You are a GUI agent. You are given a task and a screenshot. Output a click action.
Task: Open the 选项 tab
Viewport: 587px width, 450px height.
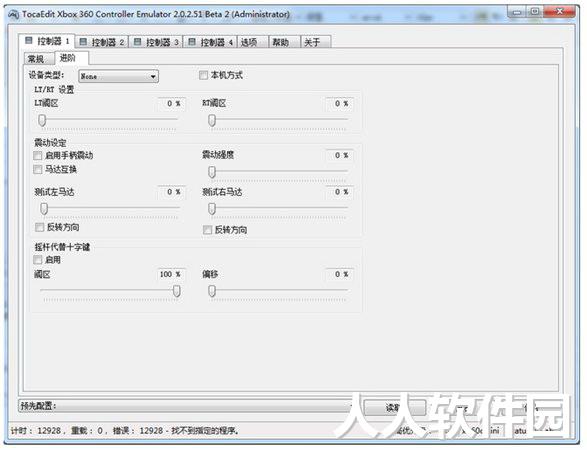(252, 42)
